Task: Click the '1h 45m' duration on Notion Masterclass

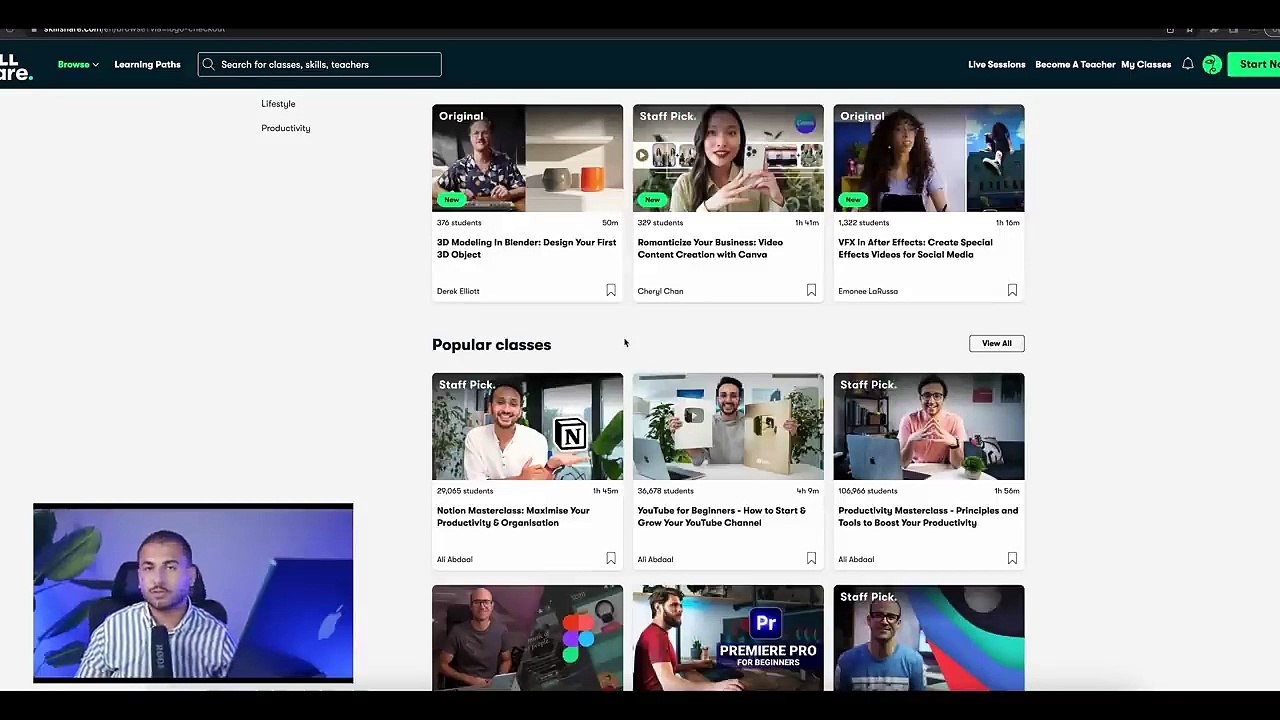Action: click(606, 491)
